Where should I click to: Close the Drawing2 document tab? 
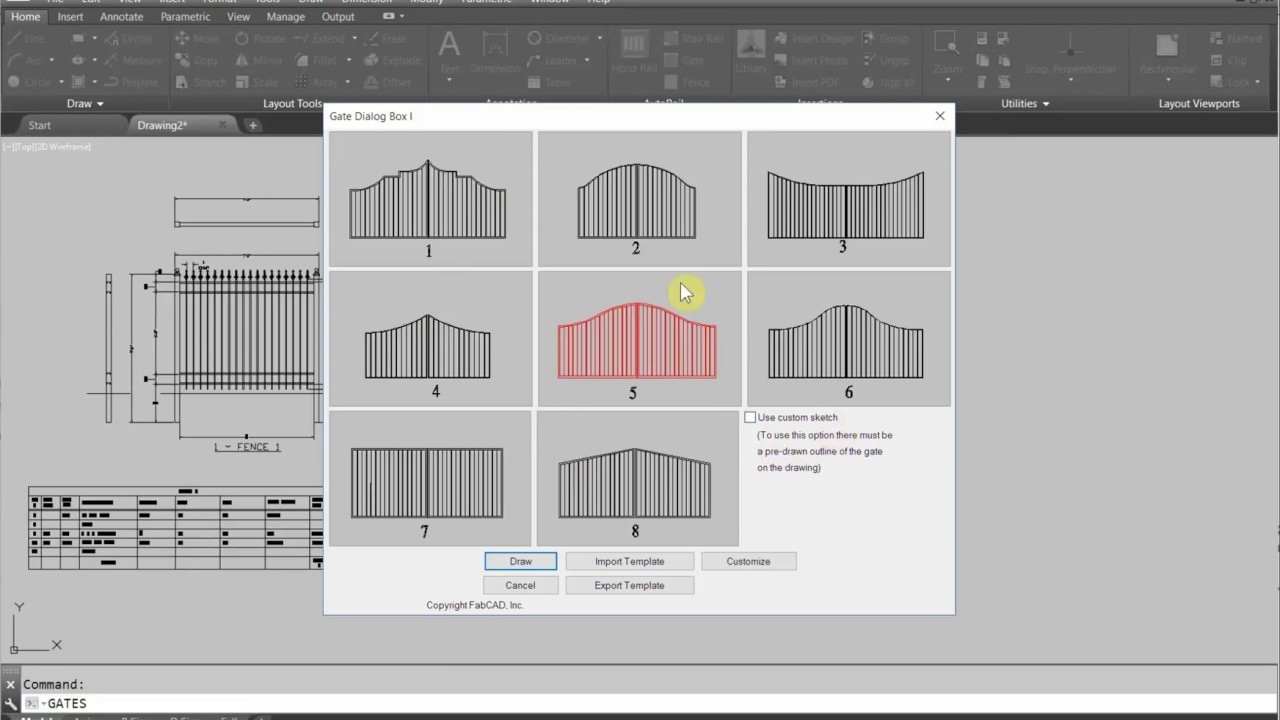[x=222, y=125]
